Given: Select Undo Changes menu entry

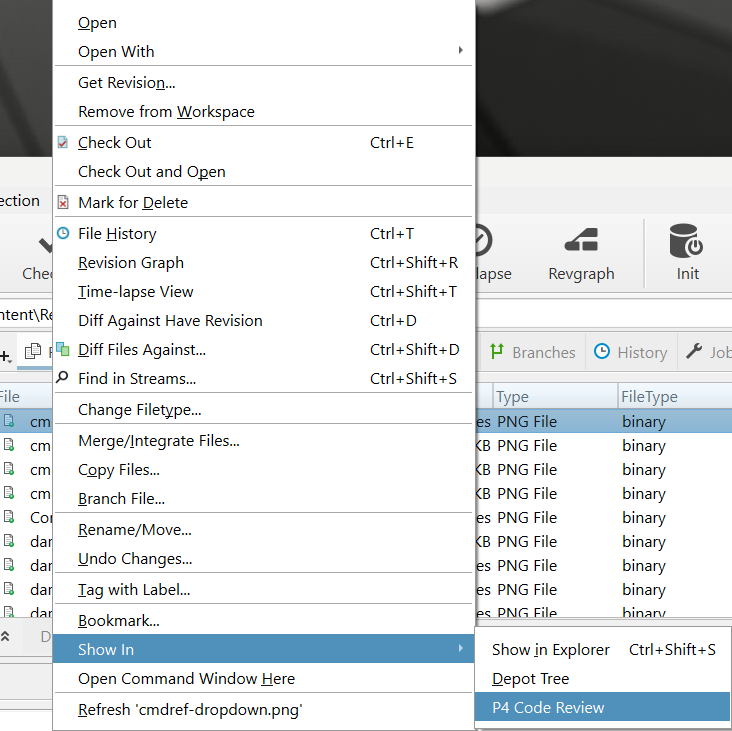Looking at the screenshot, I should coord(135,559).
